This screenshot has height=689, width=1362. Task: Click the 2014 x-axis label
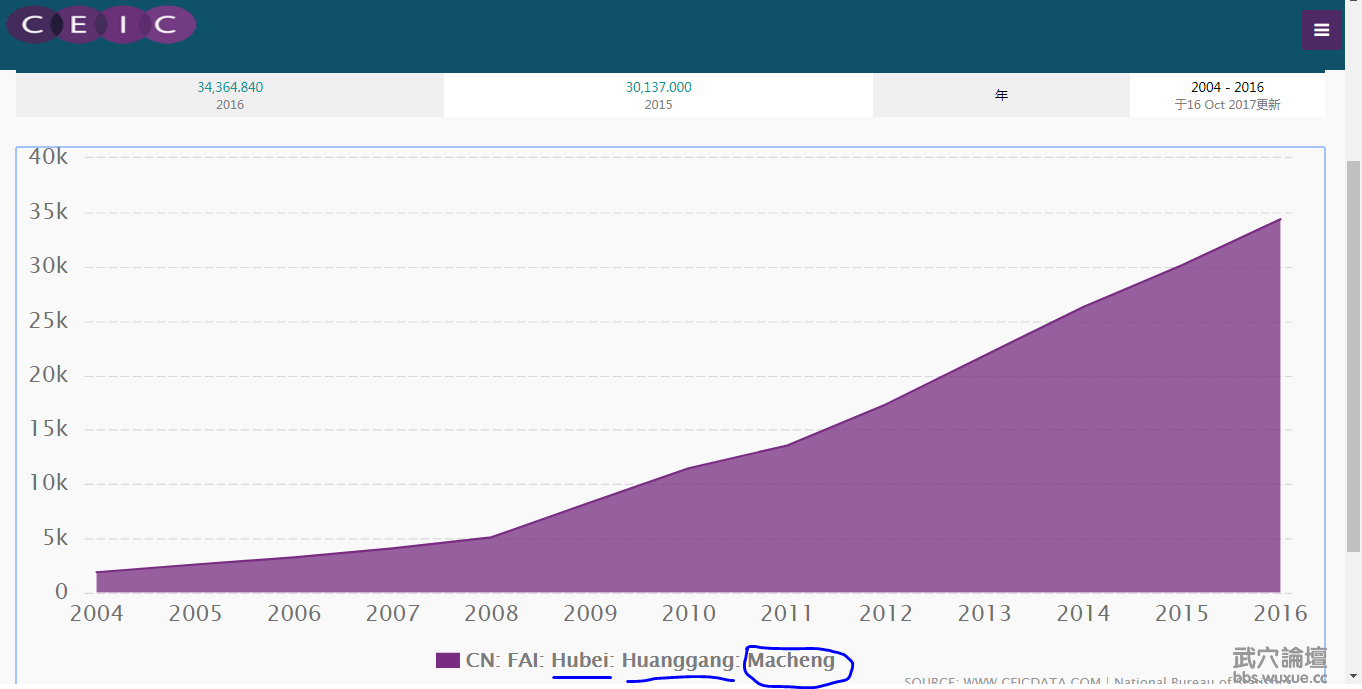click(1083, 613)
